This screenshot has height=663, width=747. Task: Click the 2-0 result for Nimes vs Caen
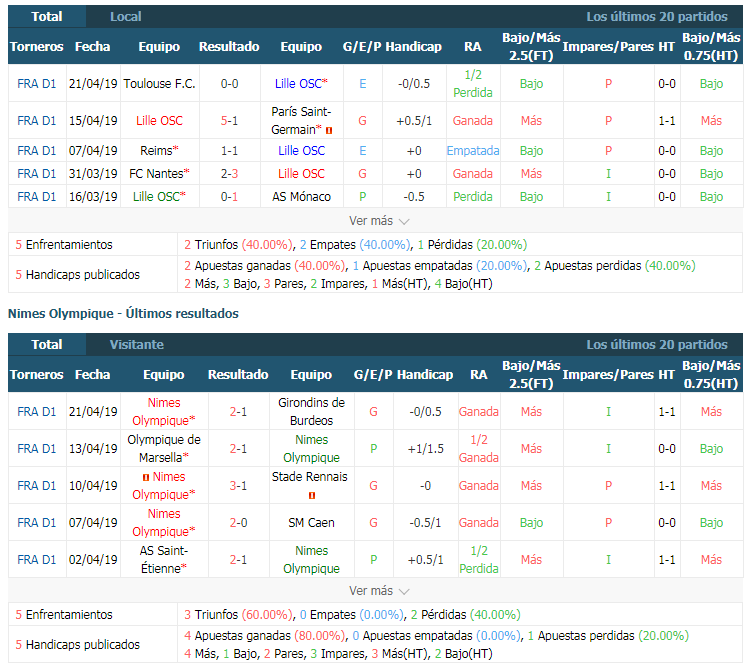(238, 523)
